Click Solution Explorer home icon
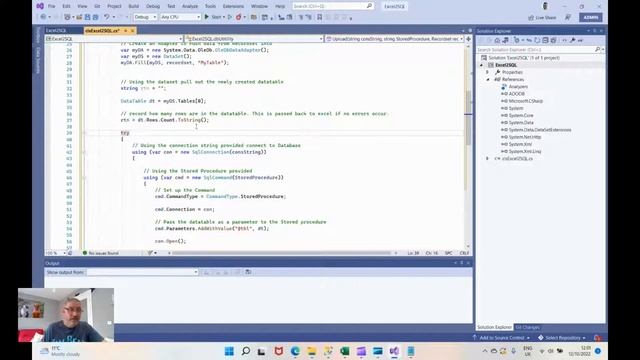This screenshot has width=640, height=360. 497,40
